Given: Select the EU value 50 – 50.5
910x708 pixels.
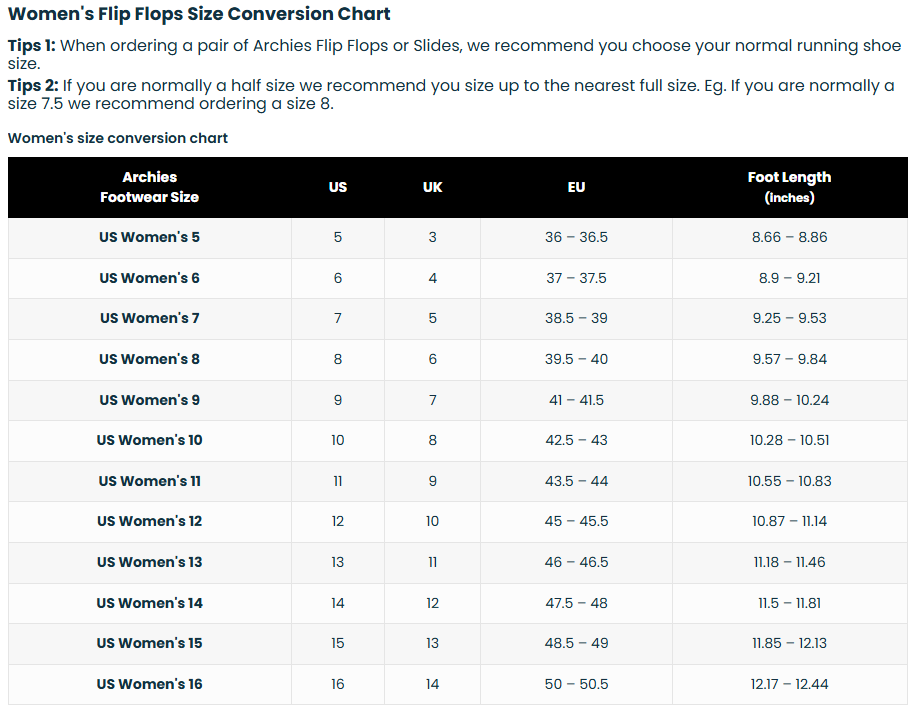Looking at the screenshot, I should [576, 684].
